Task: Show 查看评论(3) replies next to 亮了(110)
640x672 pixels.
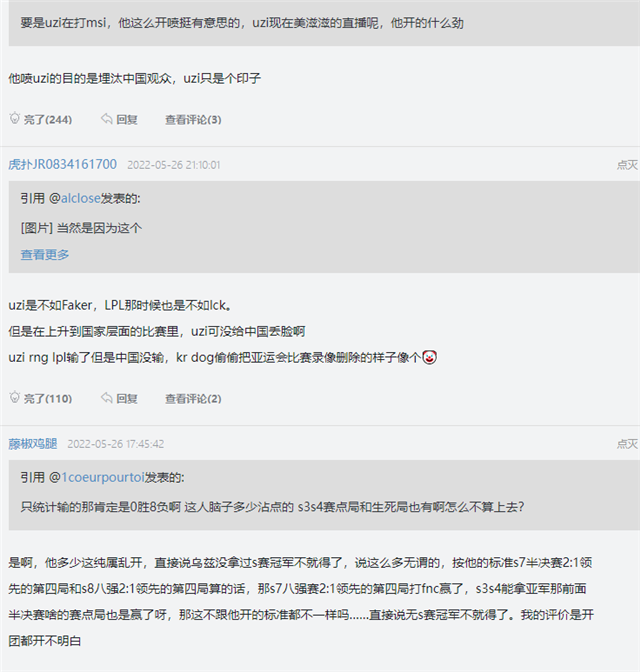Action: pos(193,399)
